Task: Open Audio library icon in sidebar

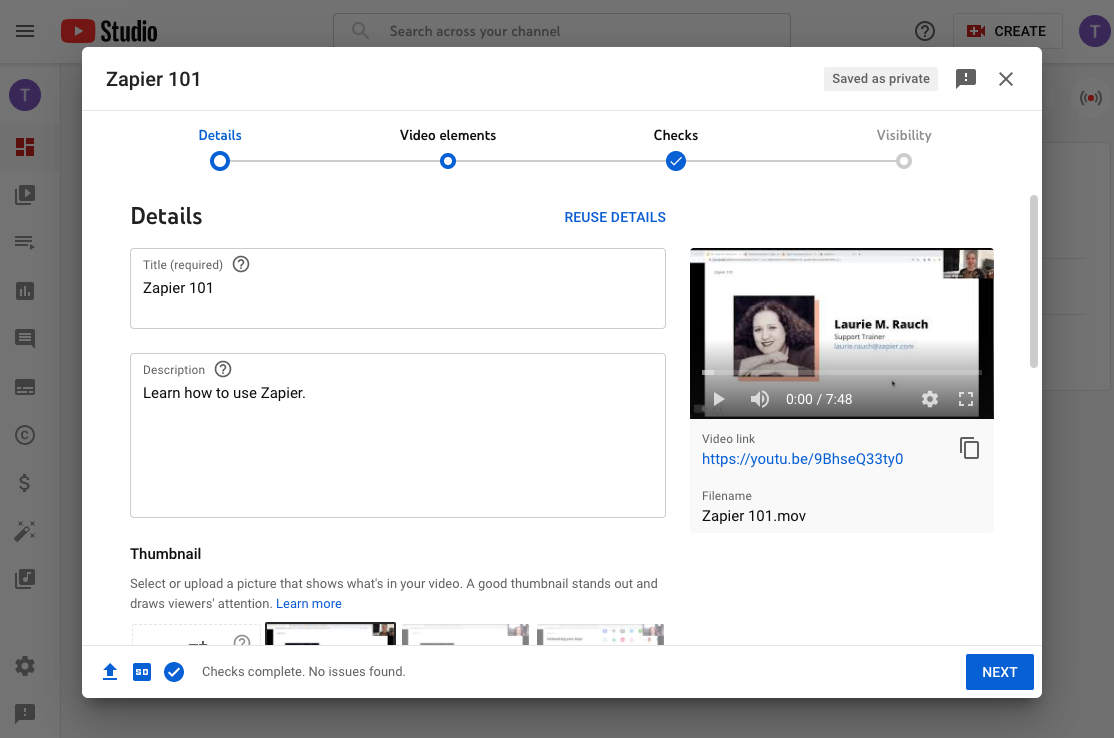Action: coord(25,579)
